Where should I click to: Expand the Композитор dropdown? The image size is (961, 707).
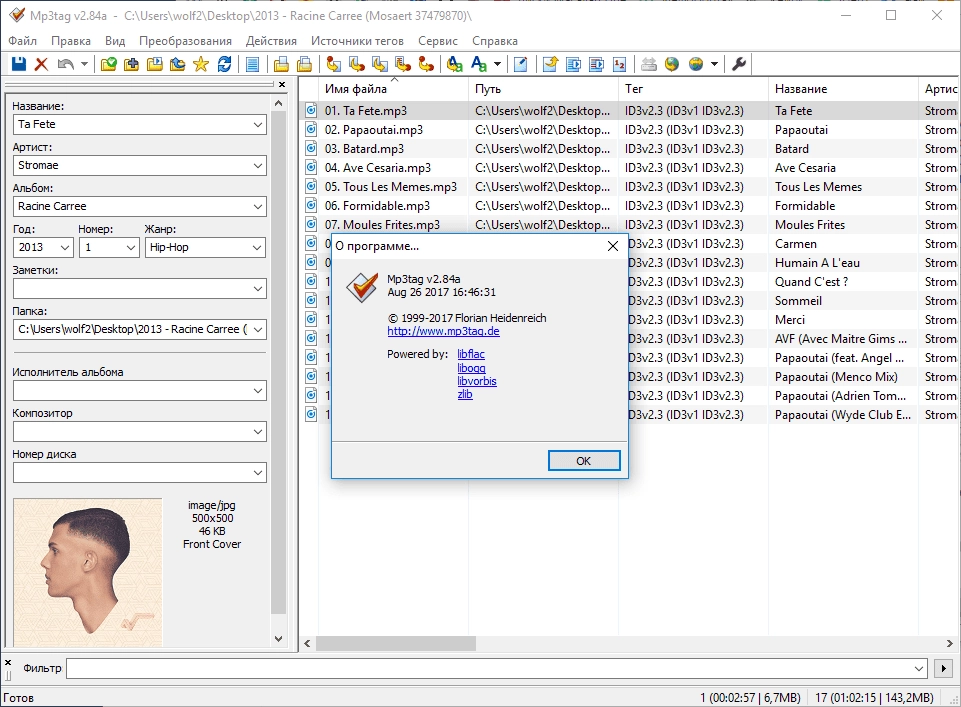(x=258, y=432)
